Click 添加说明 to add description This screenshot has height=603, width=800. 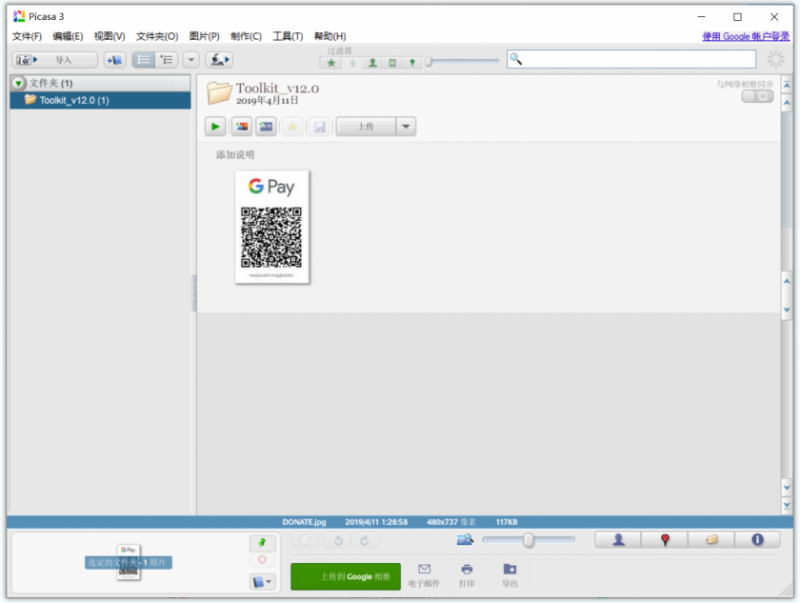pyautogui.click(x=235, y=155)
